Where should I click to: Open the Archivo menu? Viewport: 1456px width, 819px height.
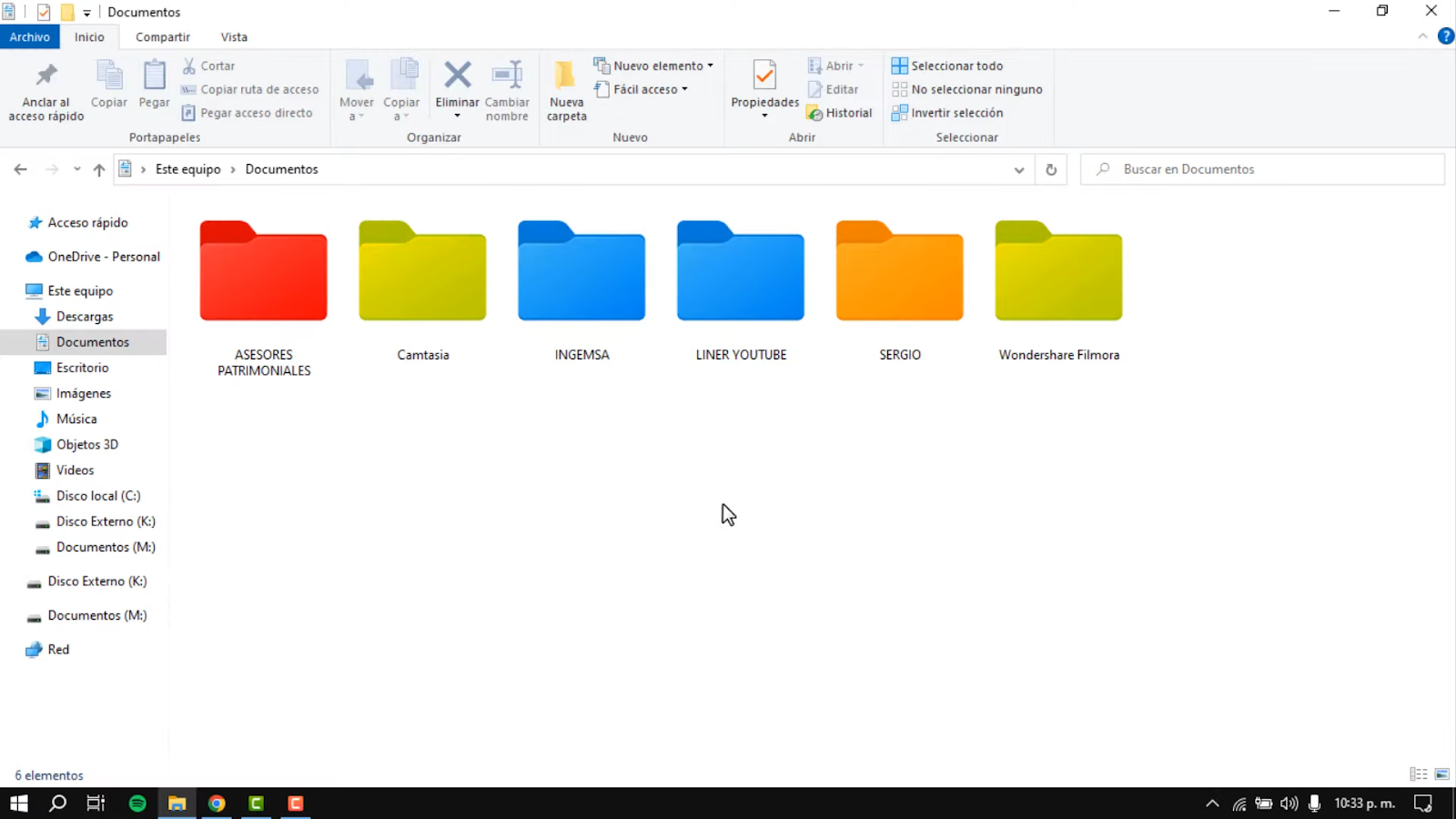point(30,36)
